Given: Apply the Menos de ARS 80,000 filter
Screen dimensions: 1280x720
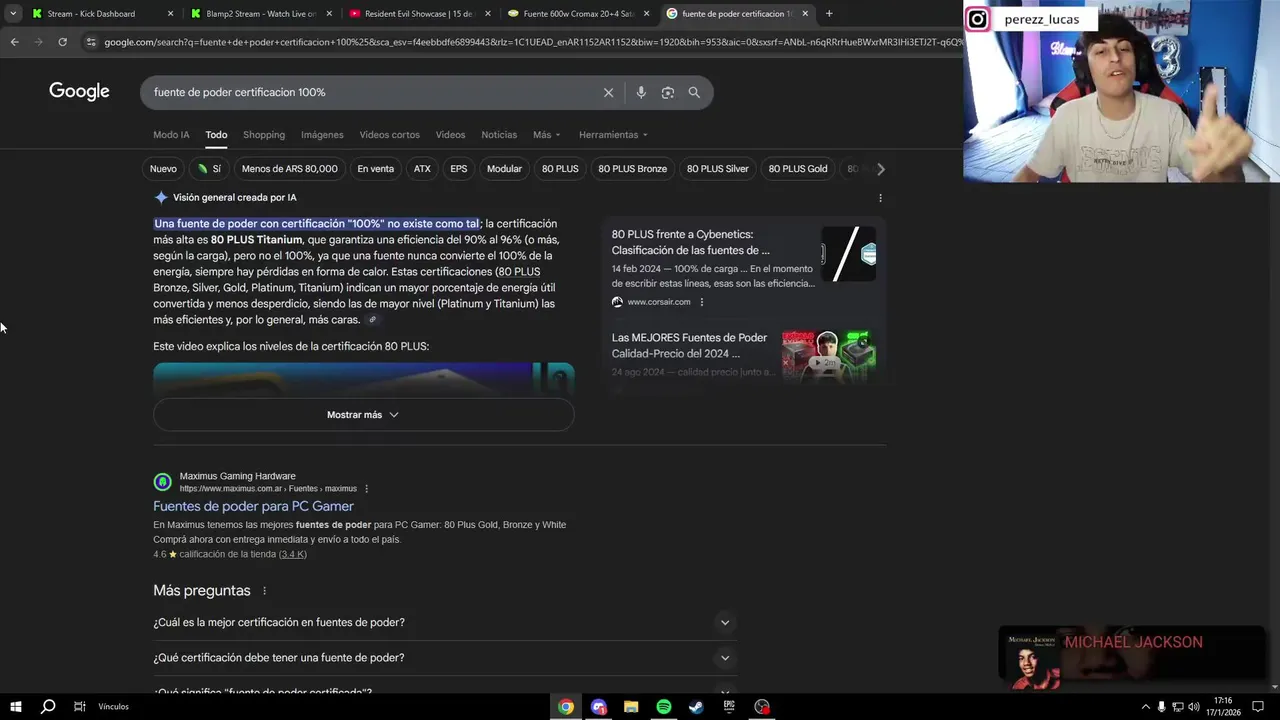Looking at the screenshot, I should pyautogui.click(x=289, y=169).
